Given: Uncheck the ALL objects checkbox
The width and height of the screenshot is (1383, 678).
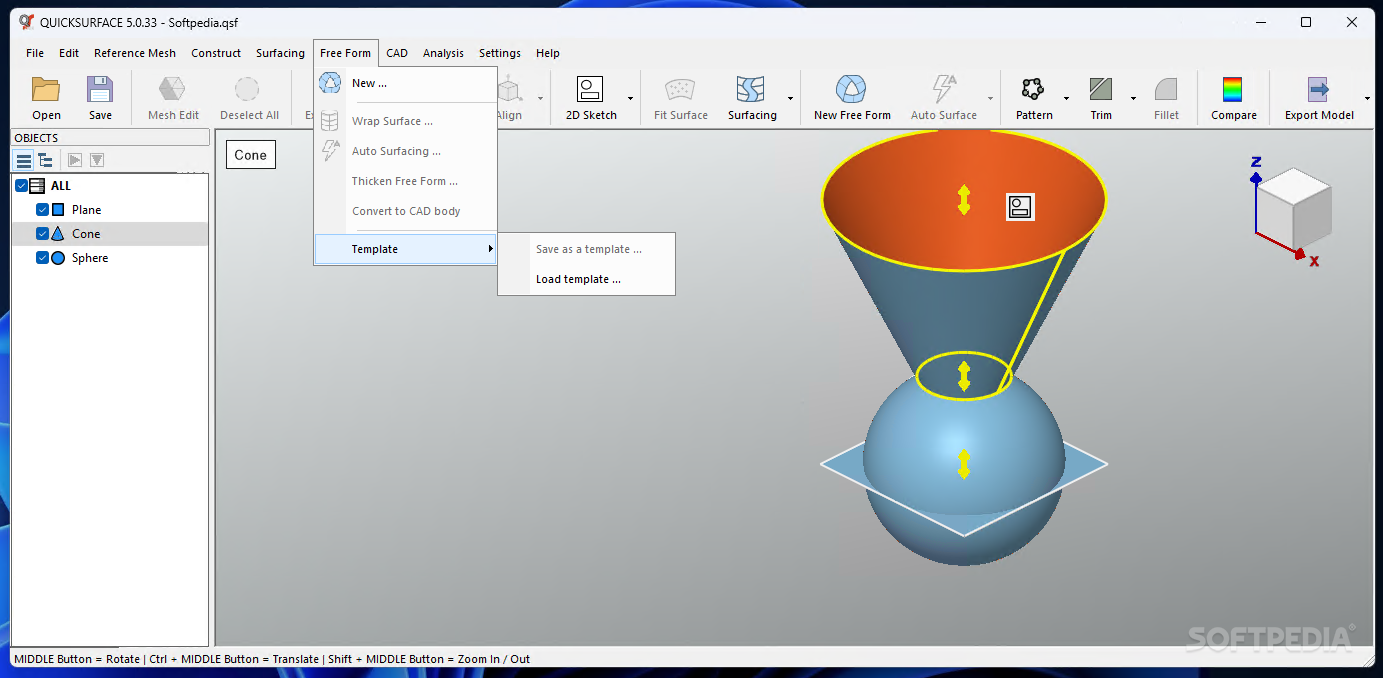Looking at the screenshot, I should [21, 186].
